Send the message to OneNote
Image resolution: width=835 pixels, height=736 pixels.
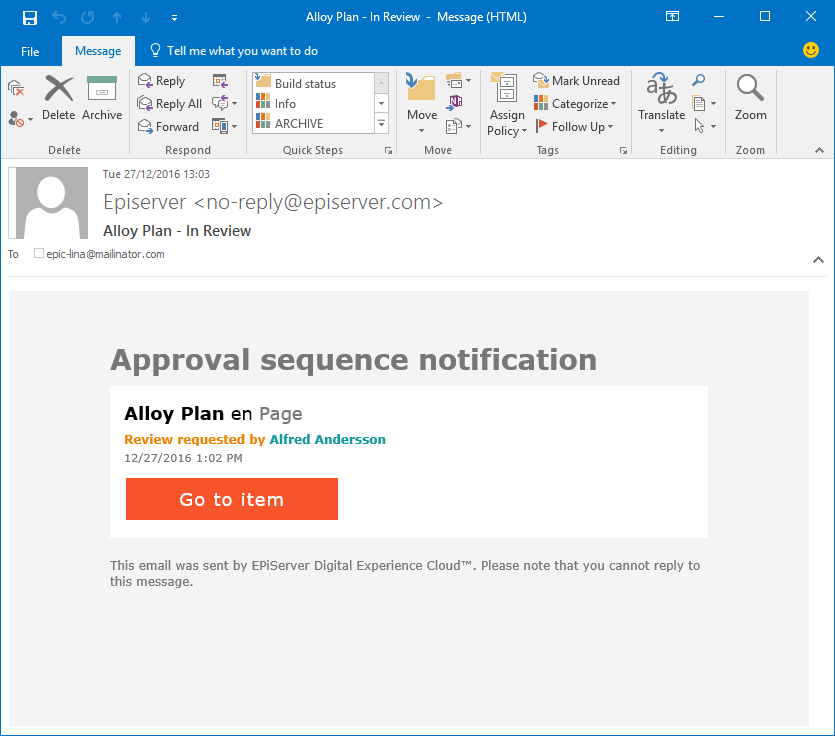pyautogui.click(x=458, y=103)
